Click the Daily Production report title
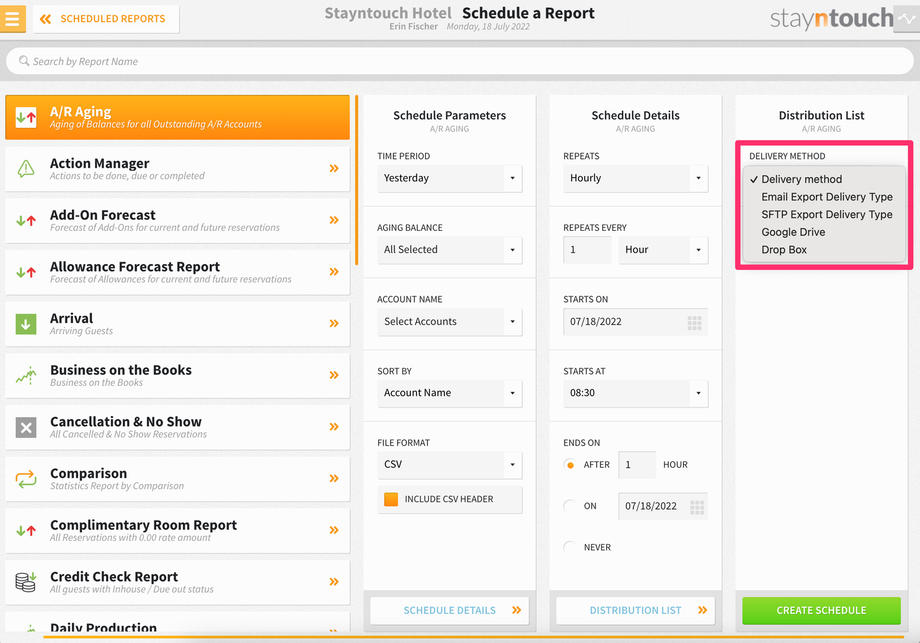920x643 pixels. click(104, 627)
